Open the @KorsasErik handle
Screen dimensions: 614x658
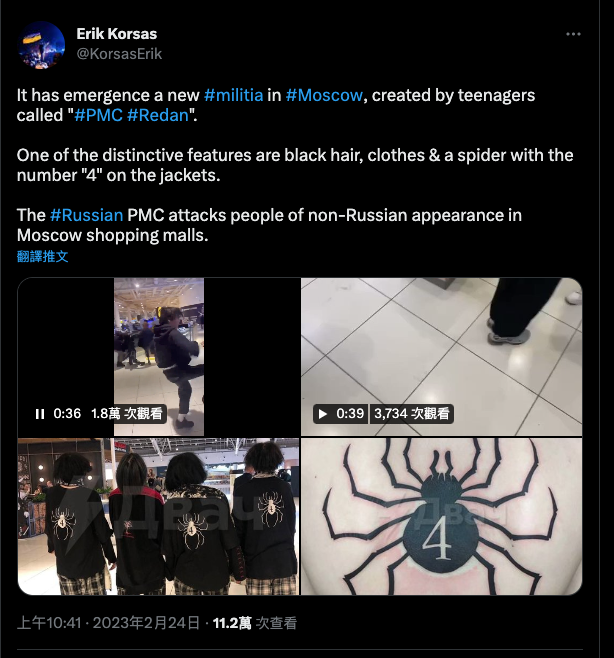tap(119, 54)
